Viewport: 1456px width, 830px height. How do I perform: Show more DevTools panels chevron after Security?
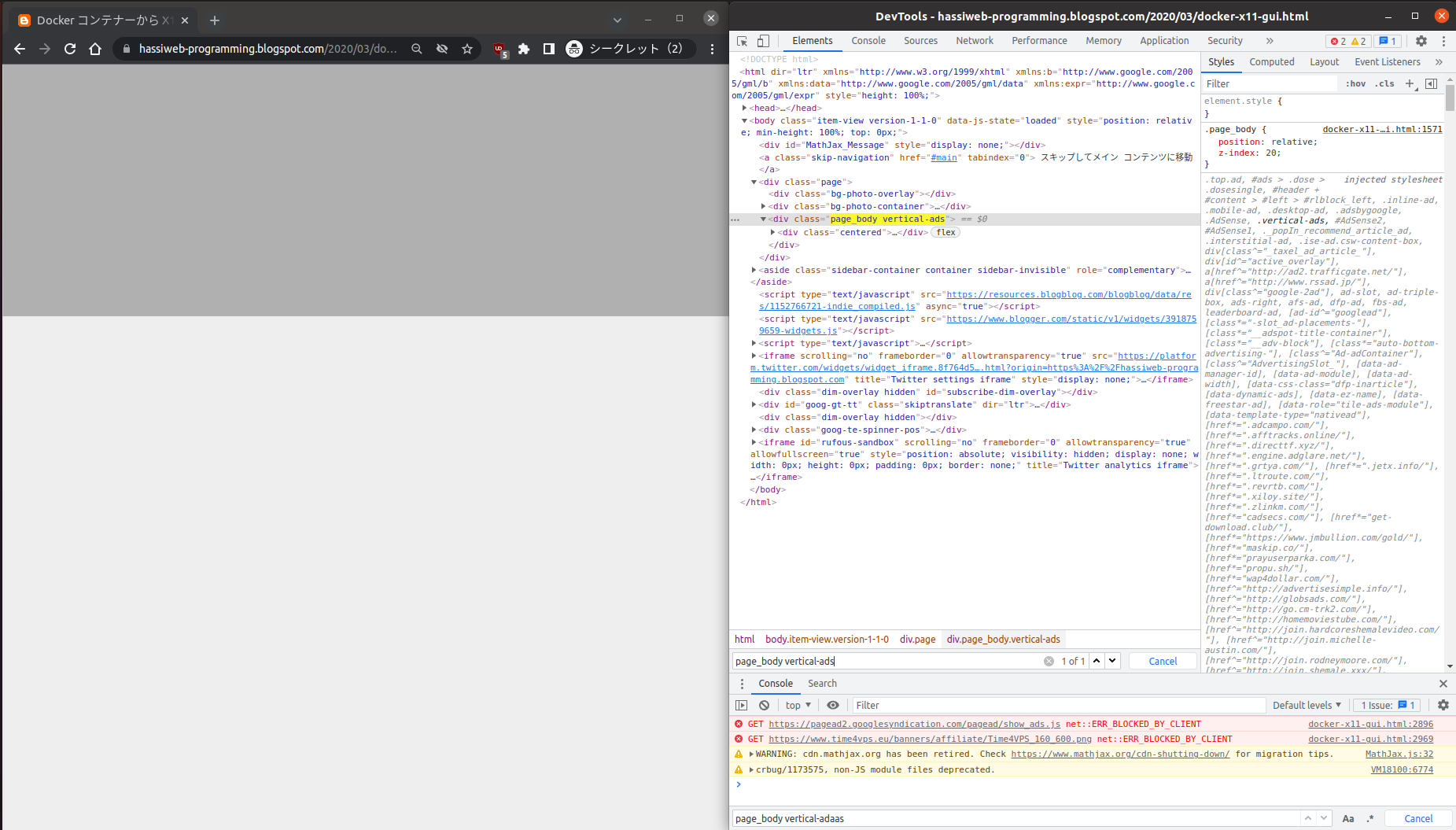pos(1270,41)
